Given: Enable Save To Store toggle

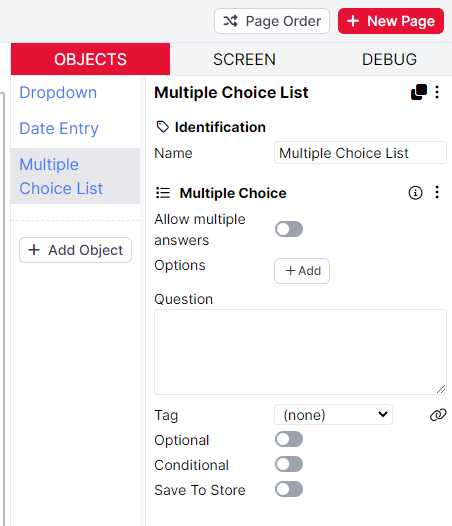Looking at the screenshot, I should [289, 489].
